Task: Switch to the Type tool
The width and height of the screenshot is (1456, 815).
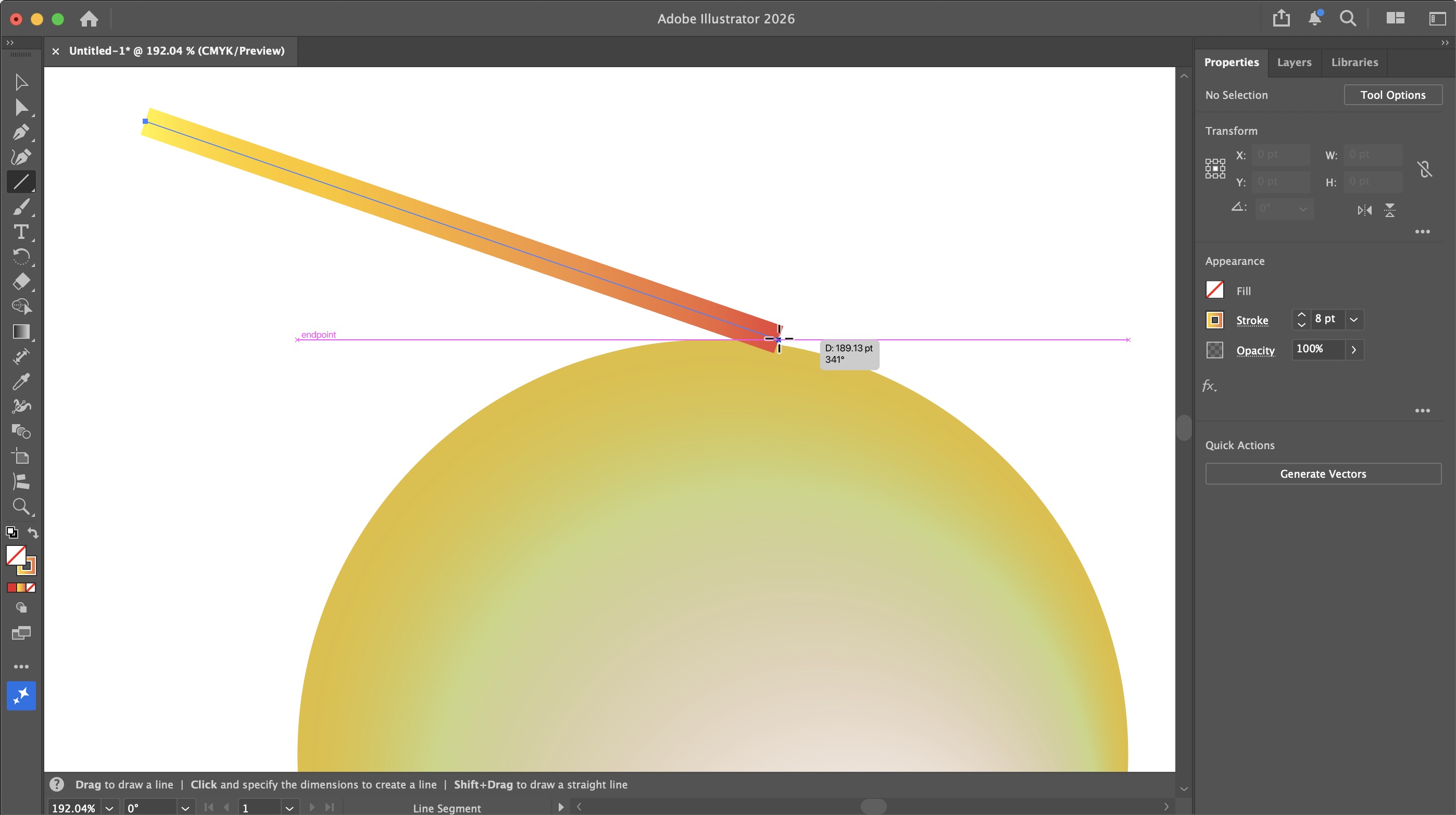Action: [x=21, y=232]
